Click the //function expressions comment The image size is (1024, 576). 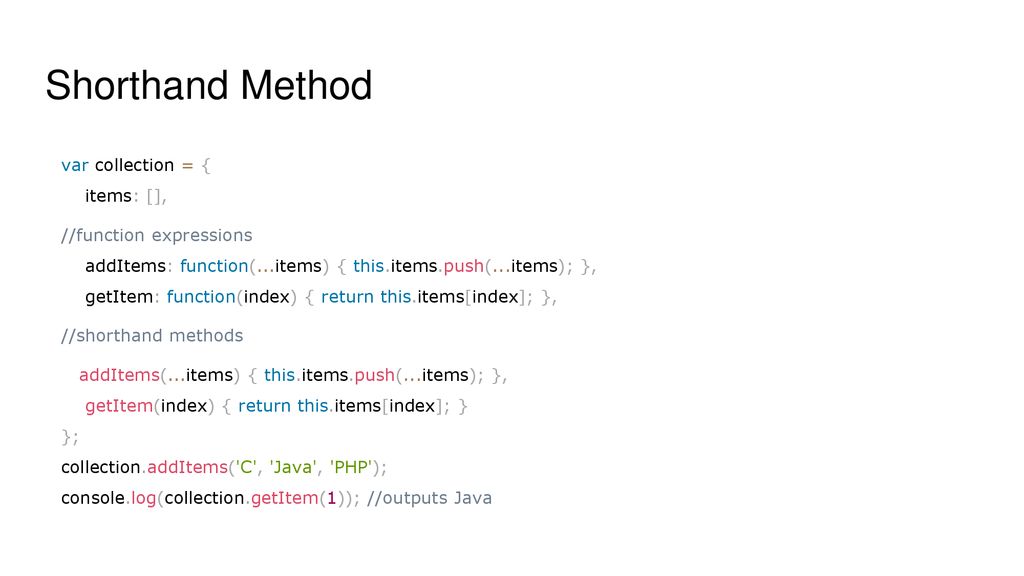pos(157,235)
